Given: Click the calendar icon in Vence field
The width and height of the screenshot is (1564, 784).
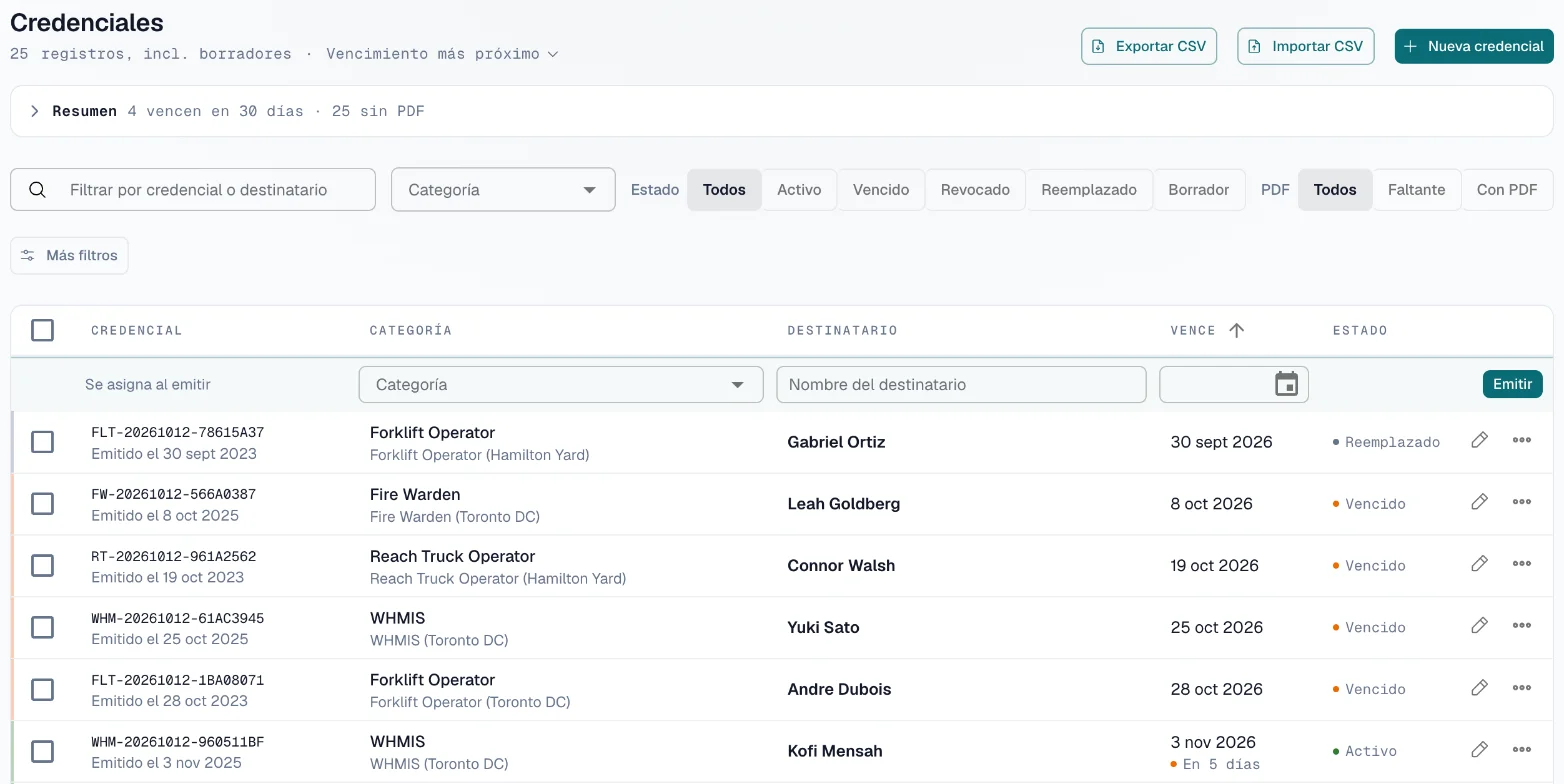Looking at the screenshot, I should (1286, 384).
